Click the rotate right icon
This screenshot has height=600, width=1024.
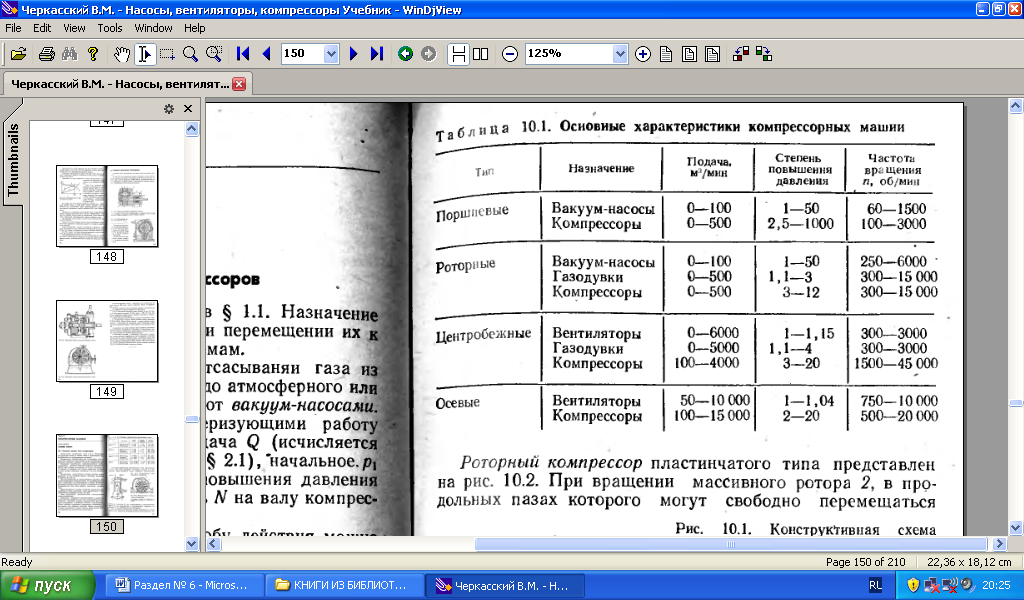tap(764, 54)
